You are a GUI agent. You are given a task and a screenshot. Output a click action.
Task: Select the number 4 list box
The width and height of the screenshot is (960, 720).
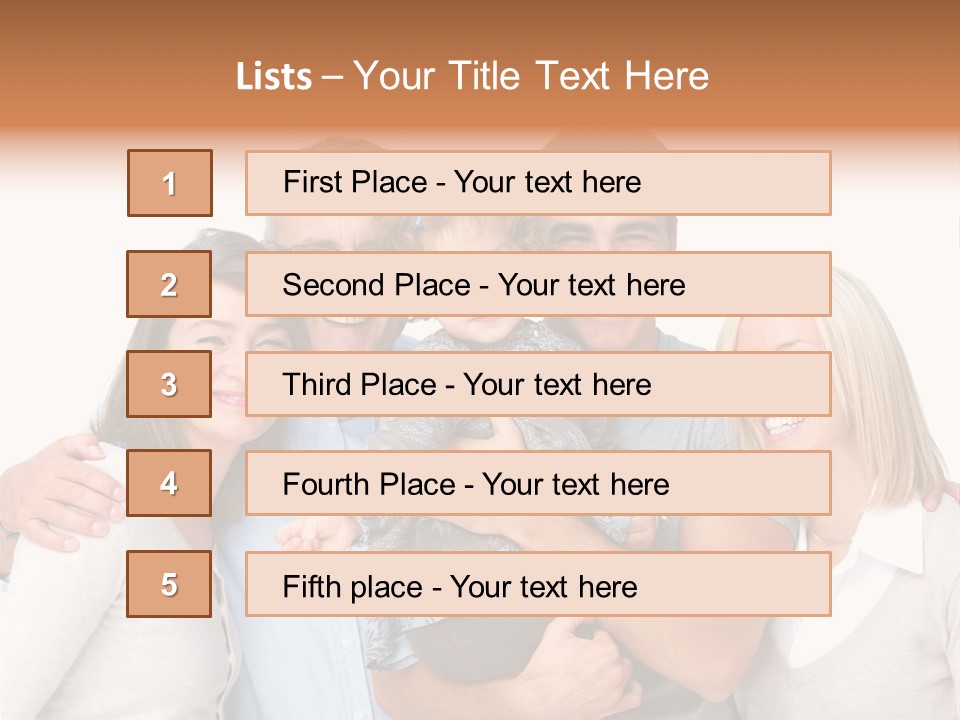169,484
